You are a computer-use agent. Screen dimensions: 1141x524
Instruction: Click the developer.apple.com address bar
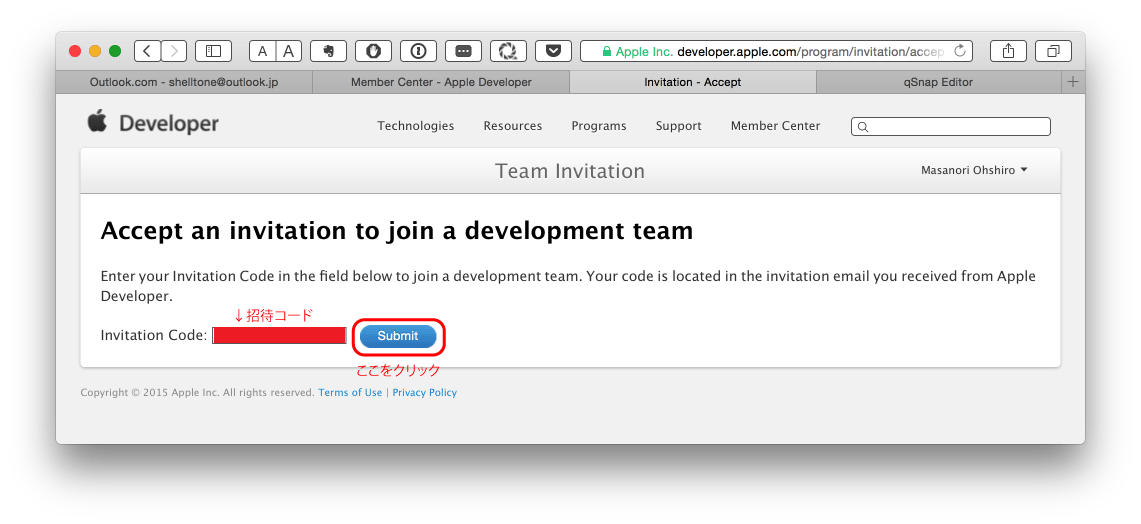point(777,51)
